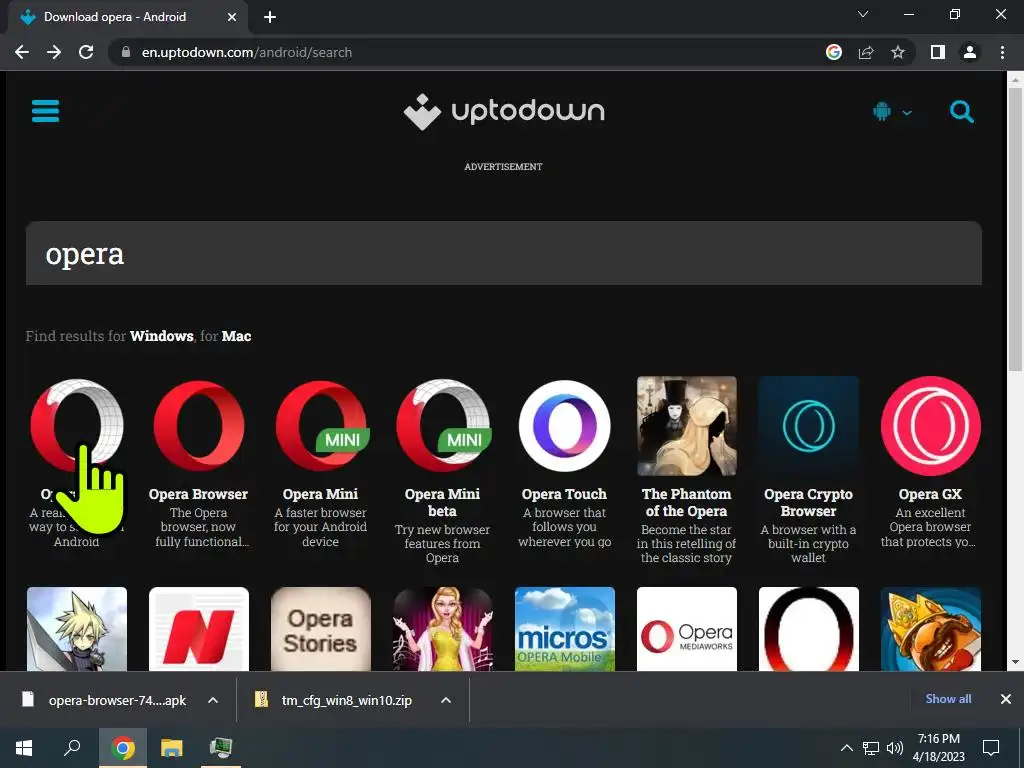The image size is (1024, 768).
Task: Toggle the Chrome side panel
Action: click(938, 52)
